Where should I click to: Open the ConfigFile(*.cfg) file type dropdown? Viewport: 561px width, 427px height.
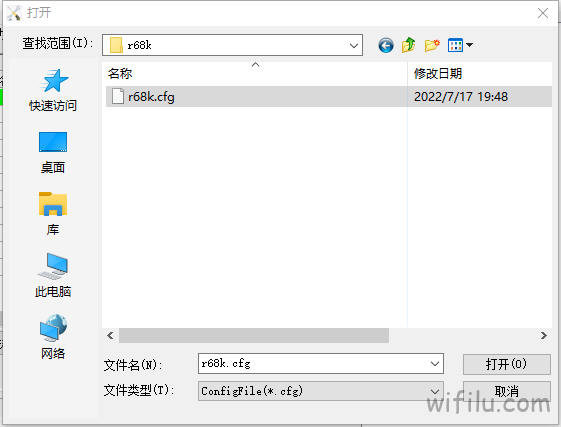[321, 391]
